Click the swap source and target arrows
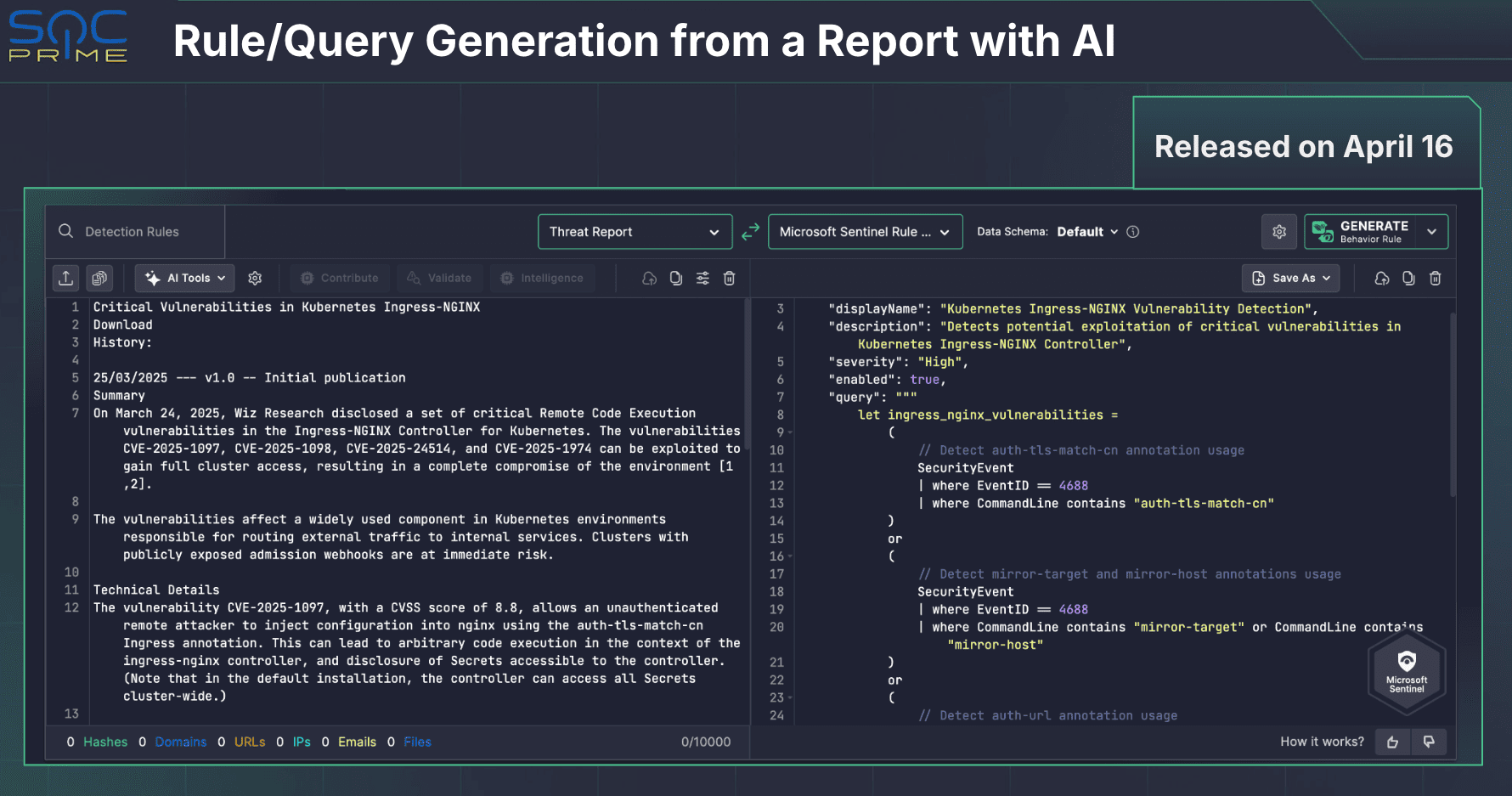This screenshot has width=1512, height=796. coord(750,232)
